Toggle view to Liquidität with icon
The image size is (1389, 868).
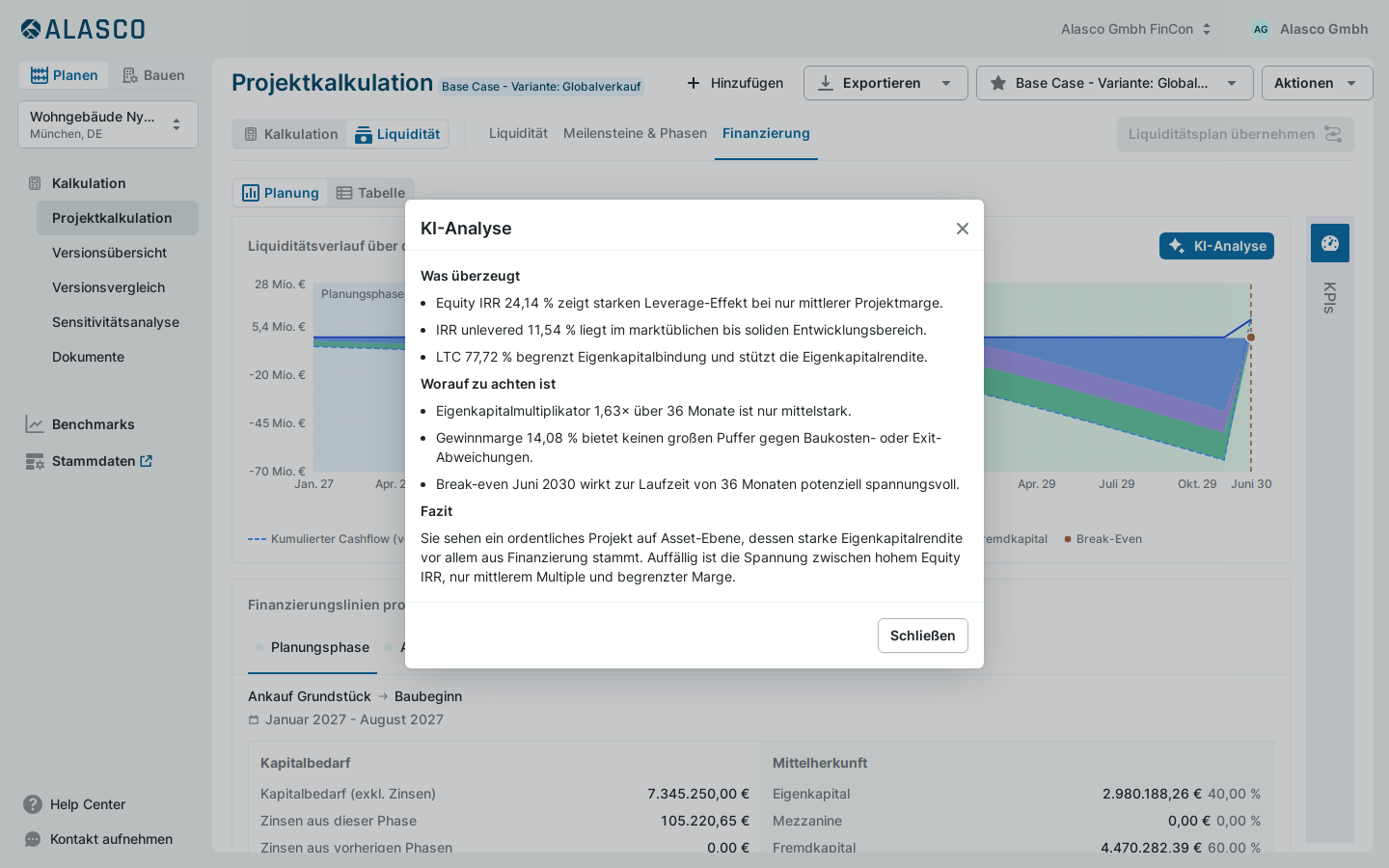(x=397, y=134)
